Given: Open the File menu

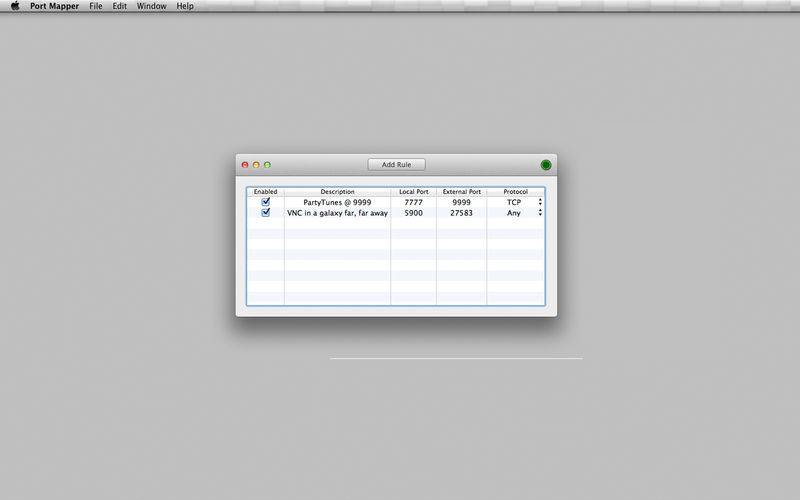Looking at the screenshot, I should (96, 6).
